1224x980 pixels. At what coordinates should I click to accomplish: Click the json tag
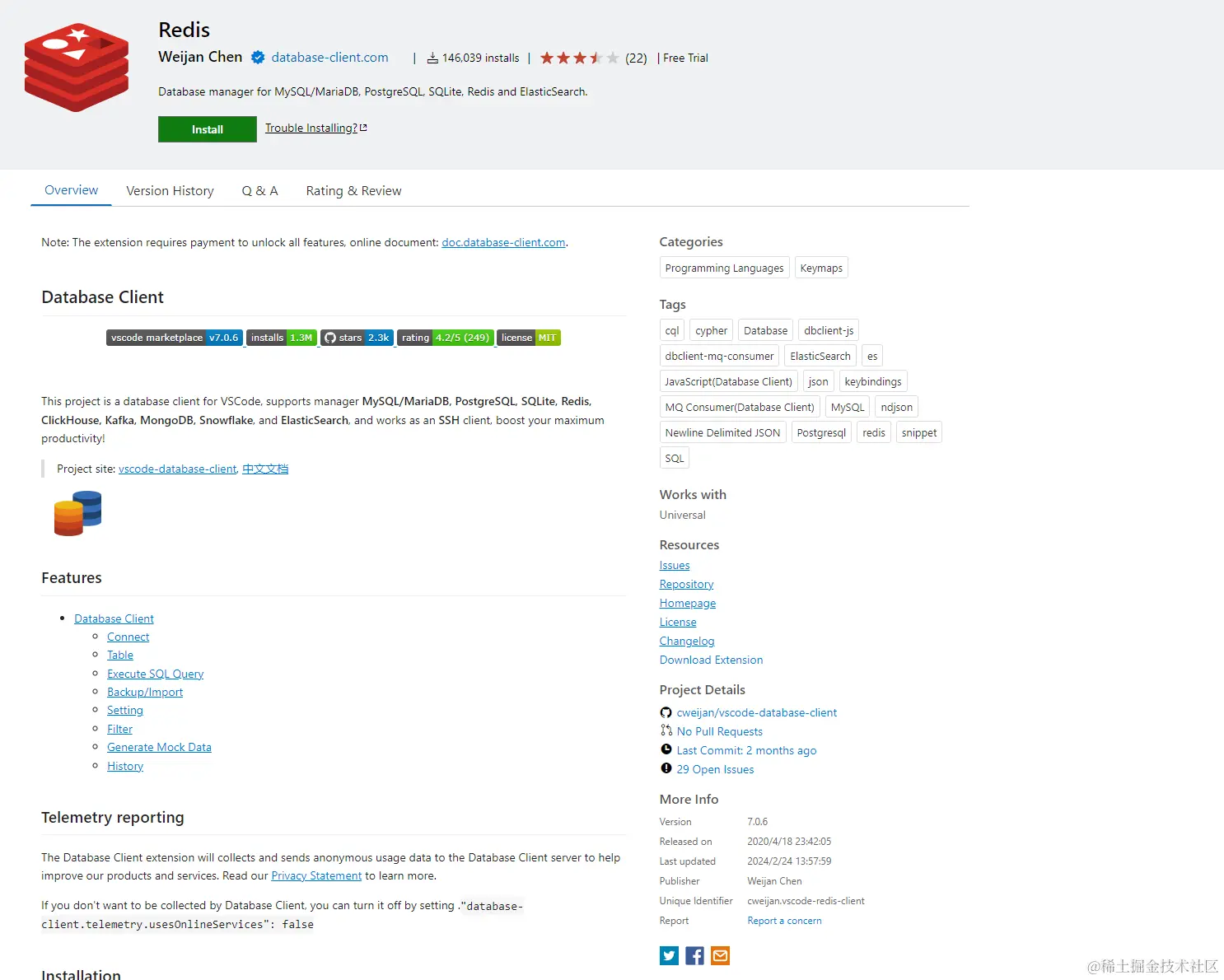[x=818, y=381]
